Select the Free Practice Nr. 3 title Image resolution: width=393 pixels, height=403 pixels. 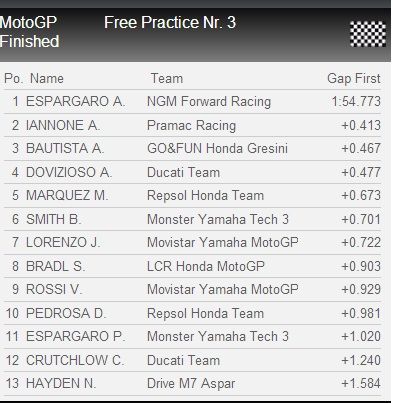click(x=170, y=23)
